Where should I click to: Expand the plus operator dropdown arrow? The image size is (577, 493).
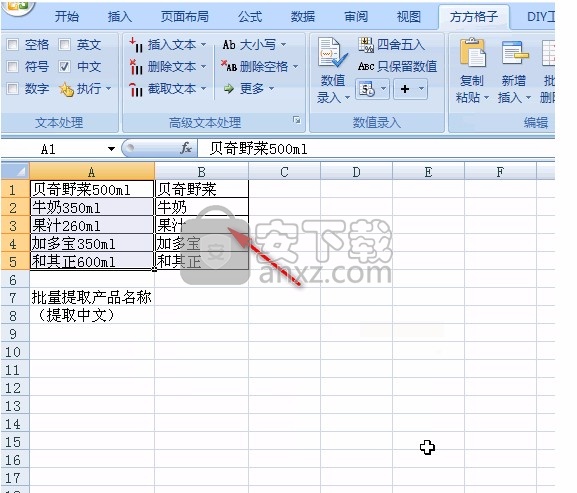[421, 89]
